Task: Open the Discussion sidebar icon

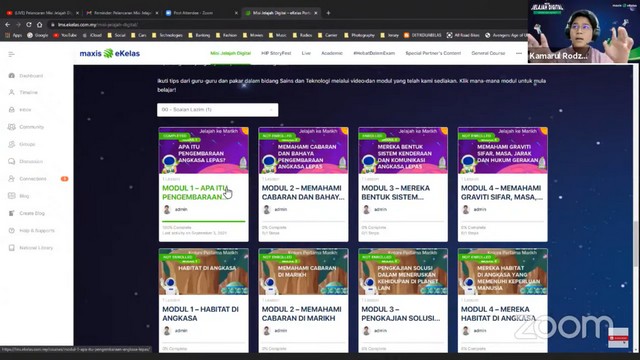Action: pyautogui.click(x=11, y=161)
